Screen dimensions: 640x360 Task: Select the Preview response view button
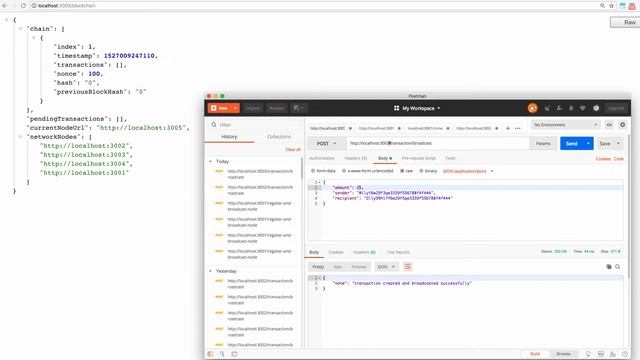(359, 267)
